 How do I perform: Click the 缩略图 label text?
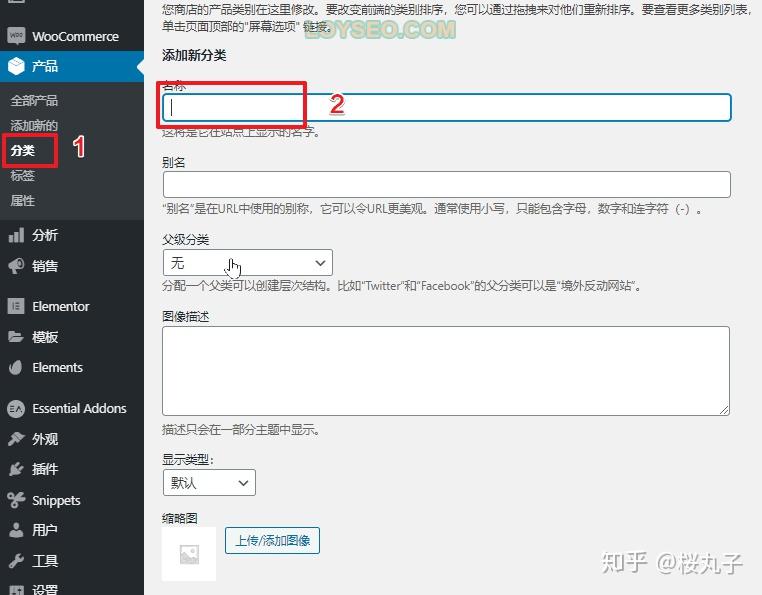pyautogui.click(x=180, y=518)
